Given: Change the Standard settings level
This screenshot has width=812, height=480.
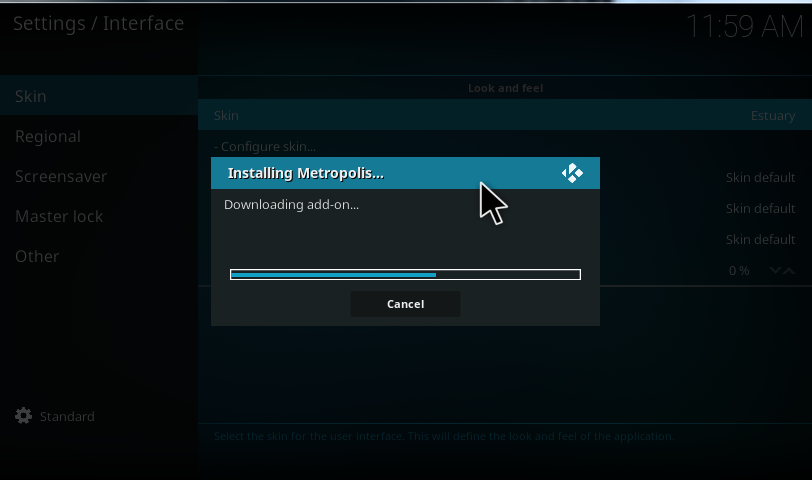Looking at the screenshot, I should 67,416.
